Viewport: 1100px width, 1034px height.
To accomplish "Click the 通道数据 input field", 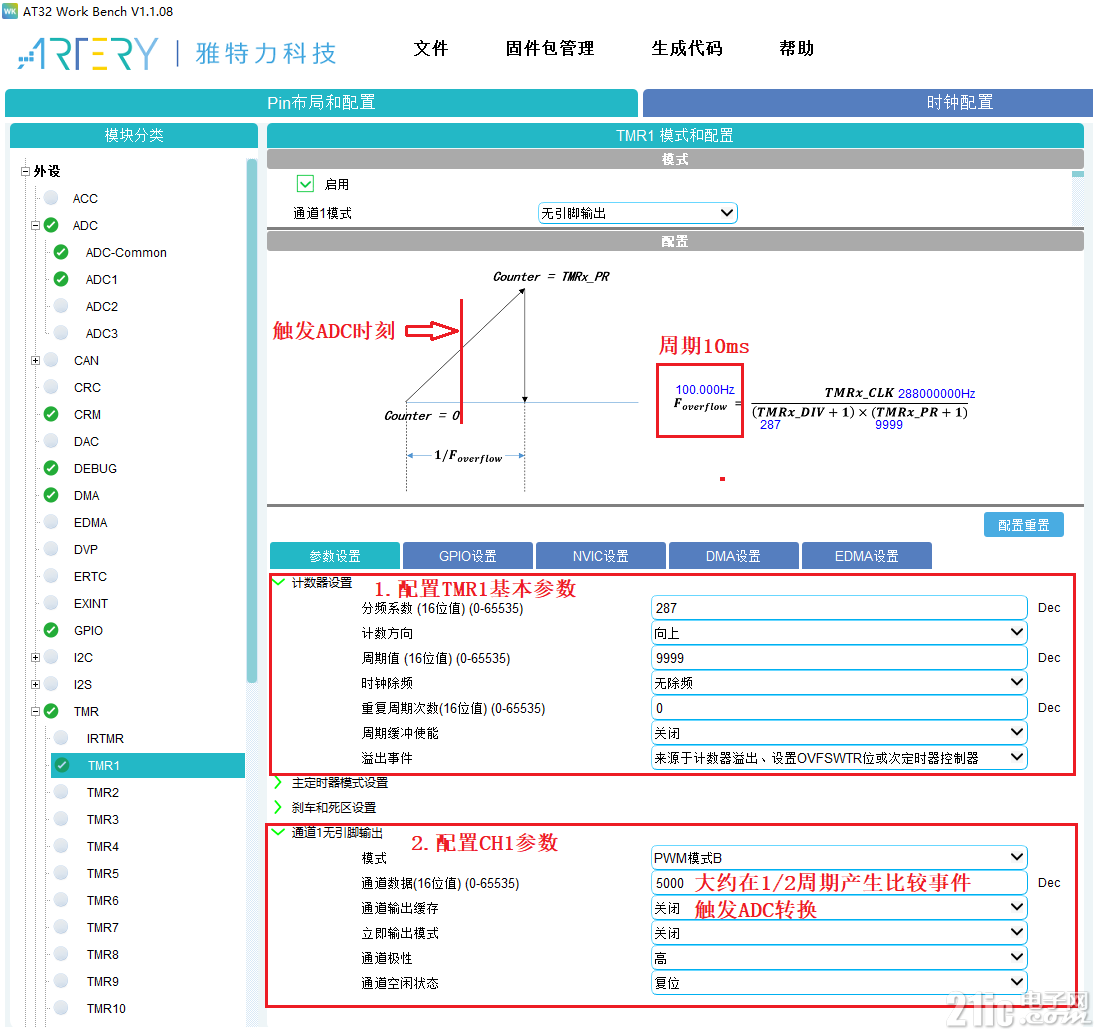I will (839, 882).
